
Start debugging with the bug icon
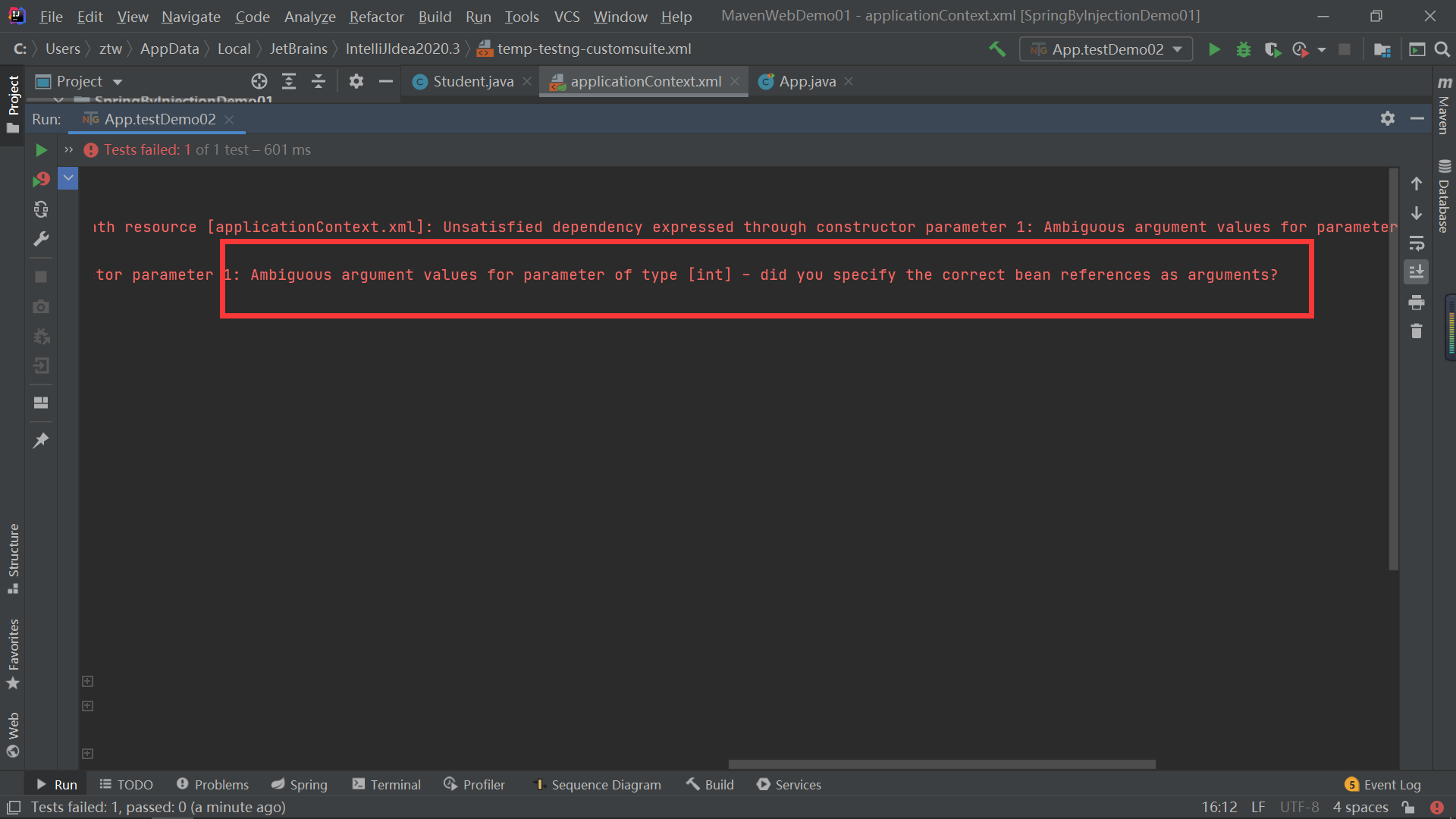pyautogui.click(x=1243, y=49)
